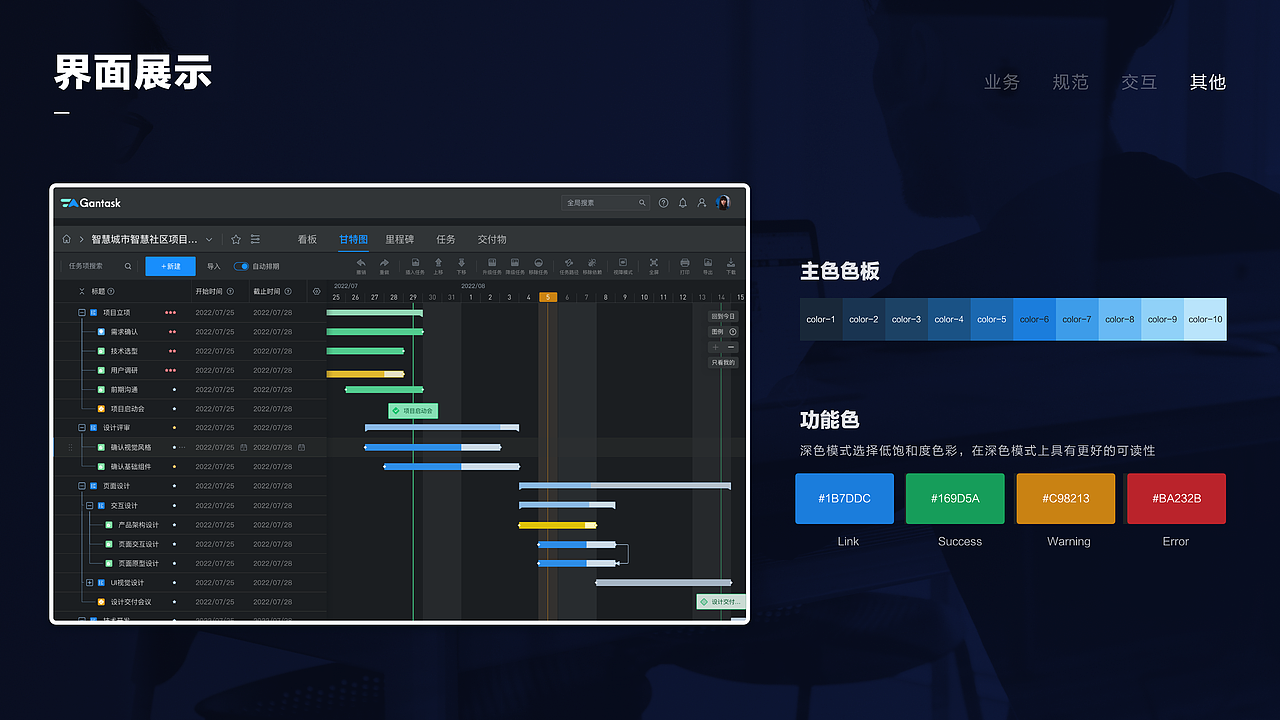The image size is (1280, 720).
Task: Click the 图例 legend button
Action: tap(723, 331)
